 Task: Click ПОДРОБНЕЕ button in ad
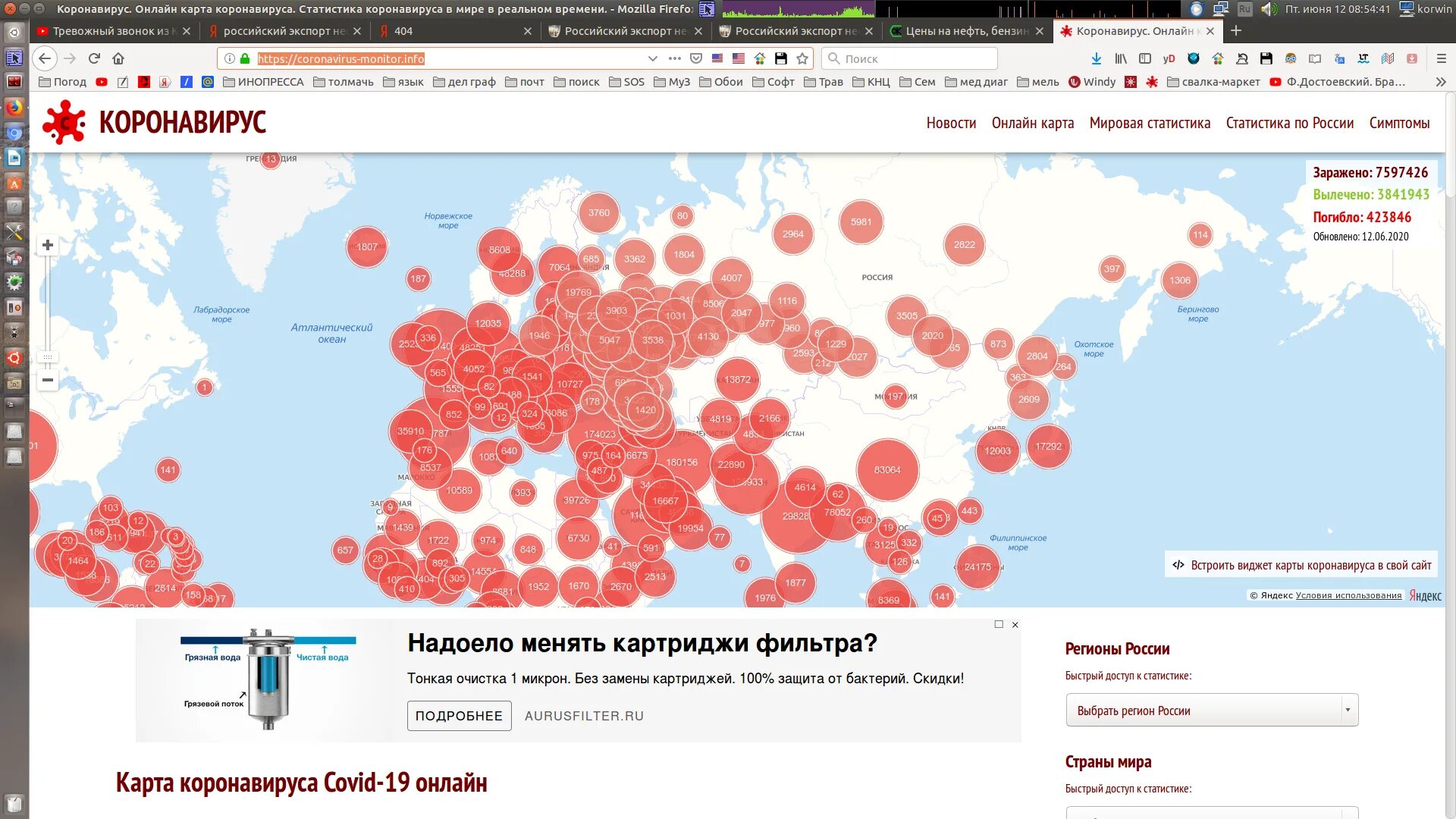(x=459, y=716)
